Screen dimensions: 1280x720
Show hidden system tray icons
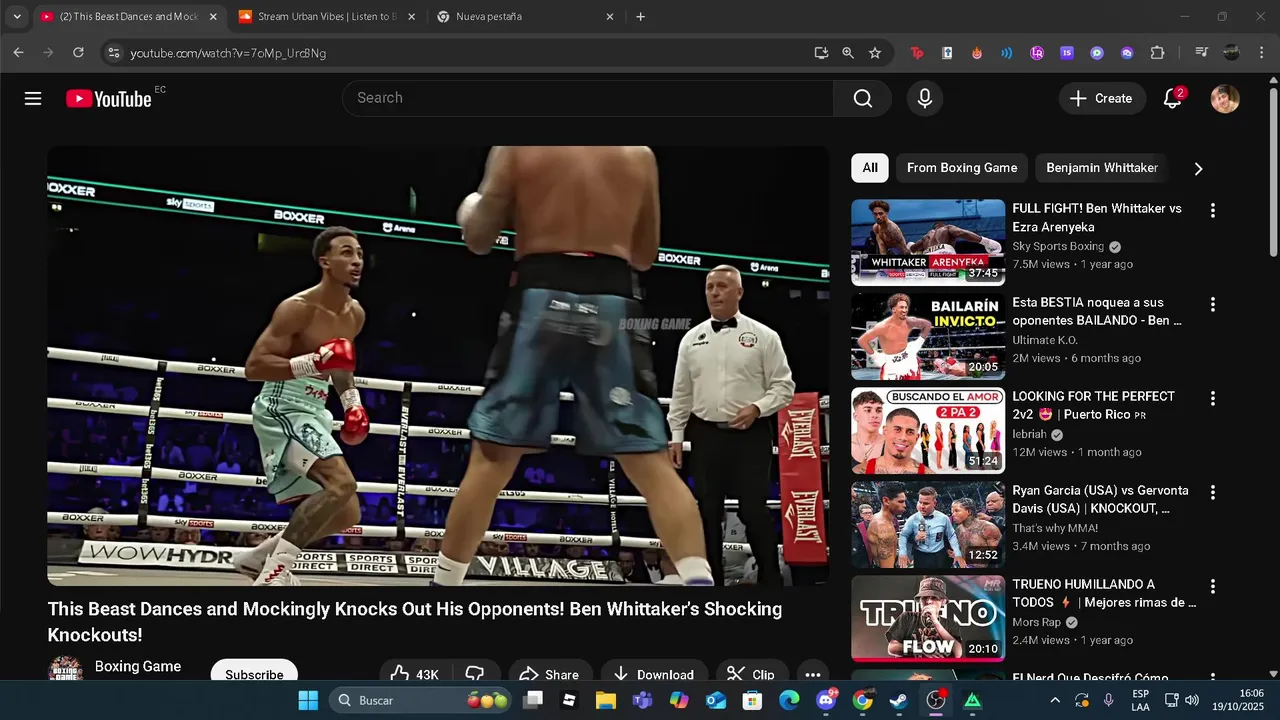1054,700
